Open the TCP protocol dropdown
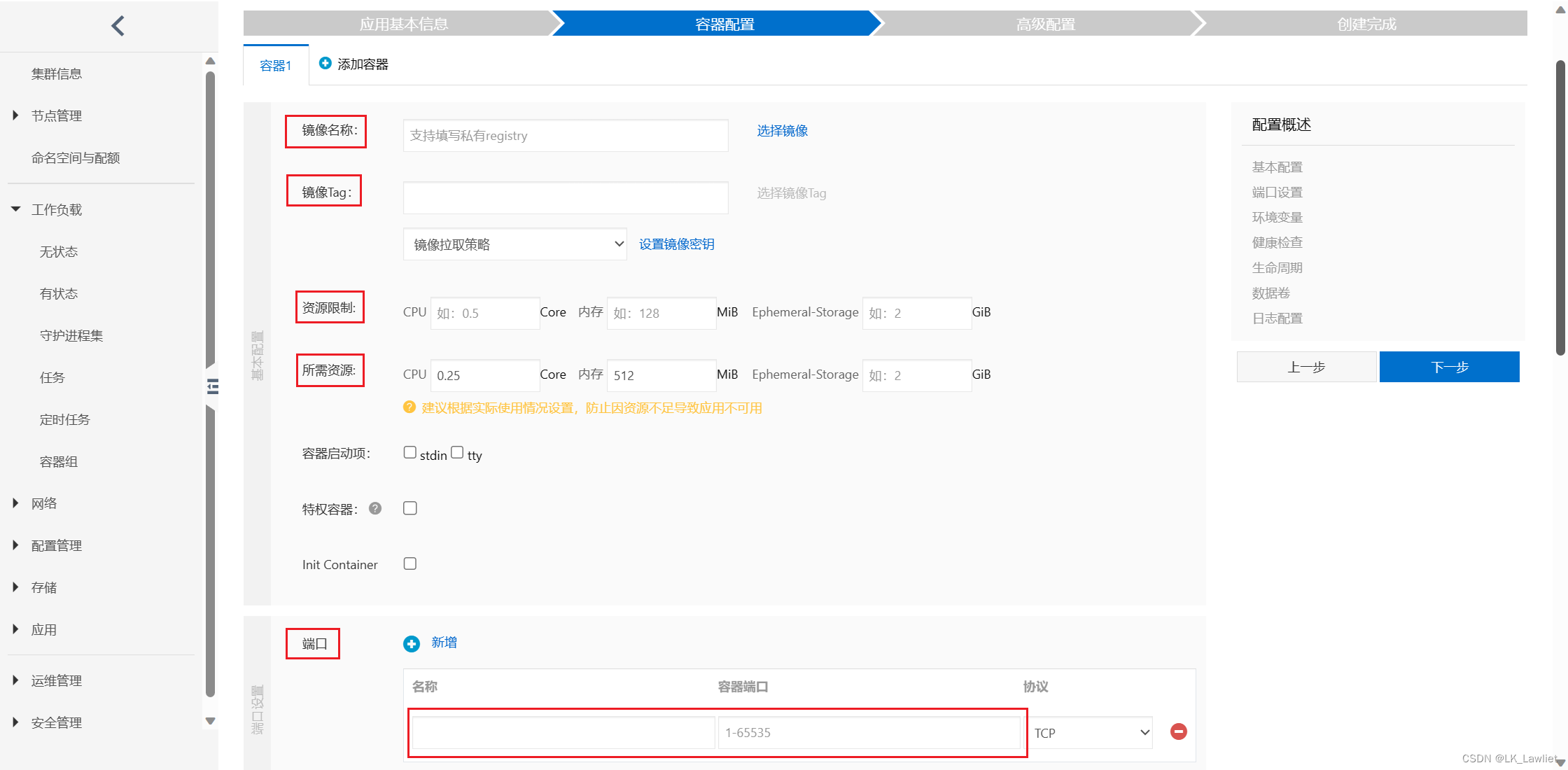This screenshot has height=770, width=1568. click(1091, 733)
